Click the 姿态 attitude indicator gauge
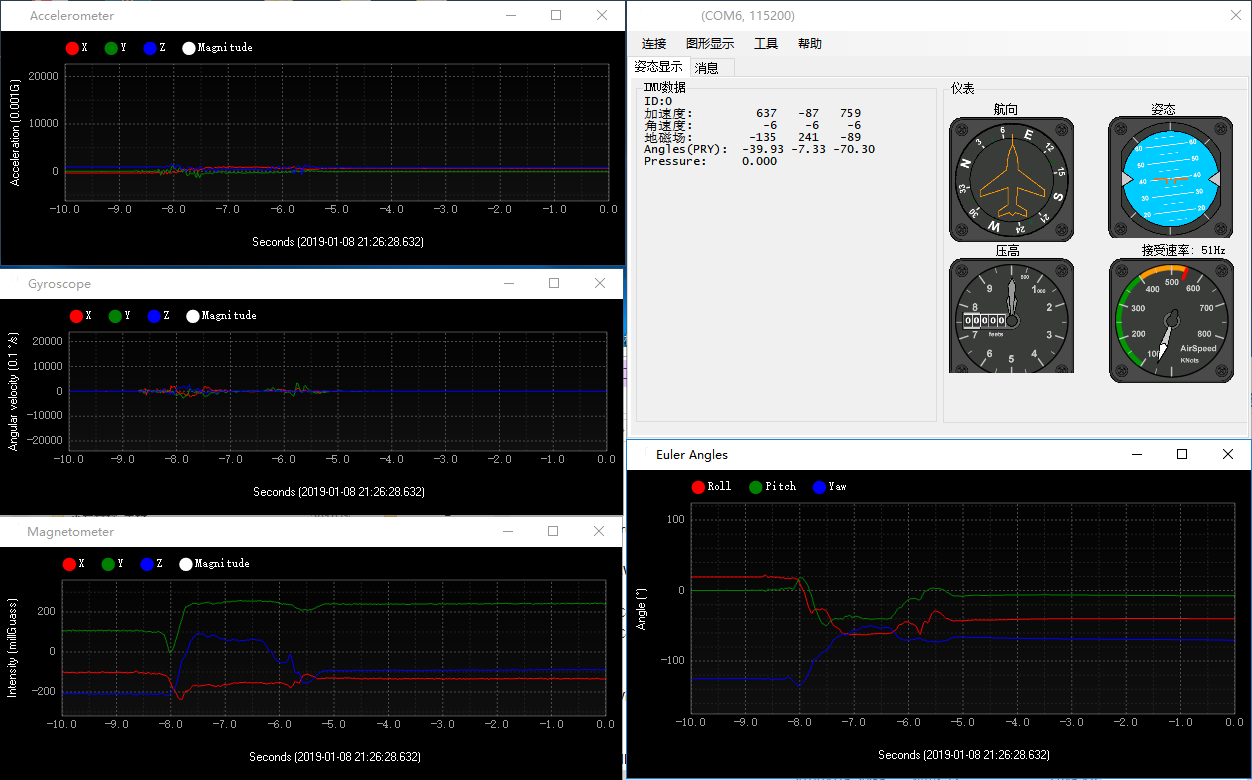The height and width of the screenshot is (780, 1252). tap(1172, 178)
